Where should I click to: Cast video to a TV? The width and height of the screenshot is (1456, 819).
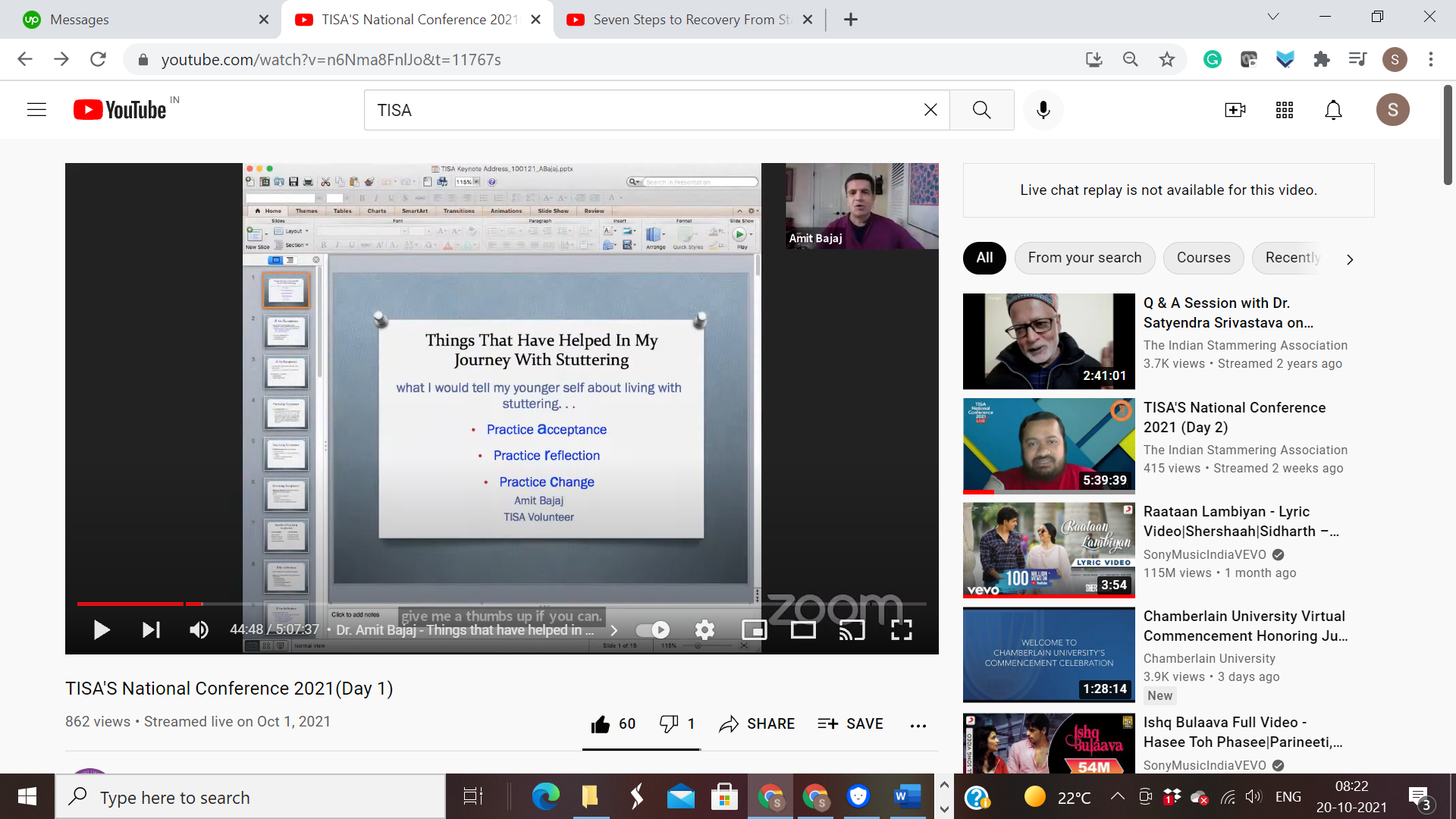point(852,630)
